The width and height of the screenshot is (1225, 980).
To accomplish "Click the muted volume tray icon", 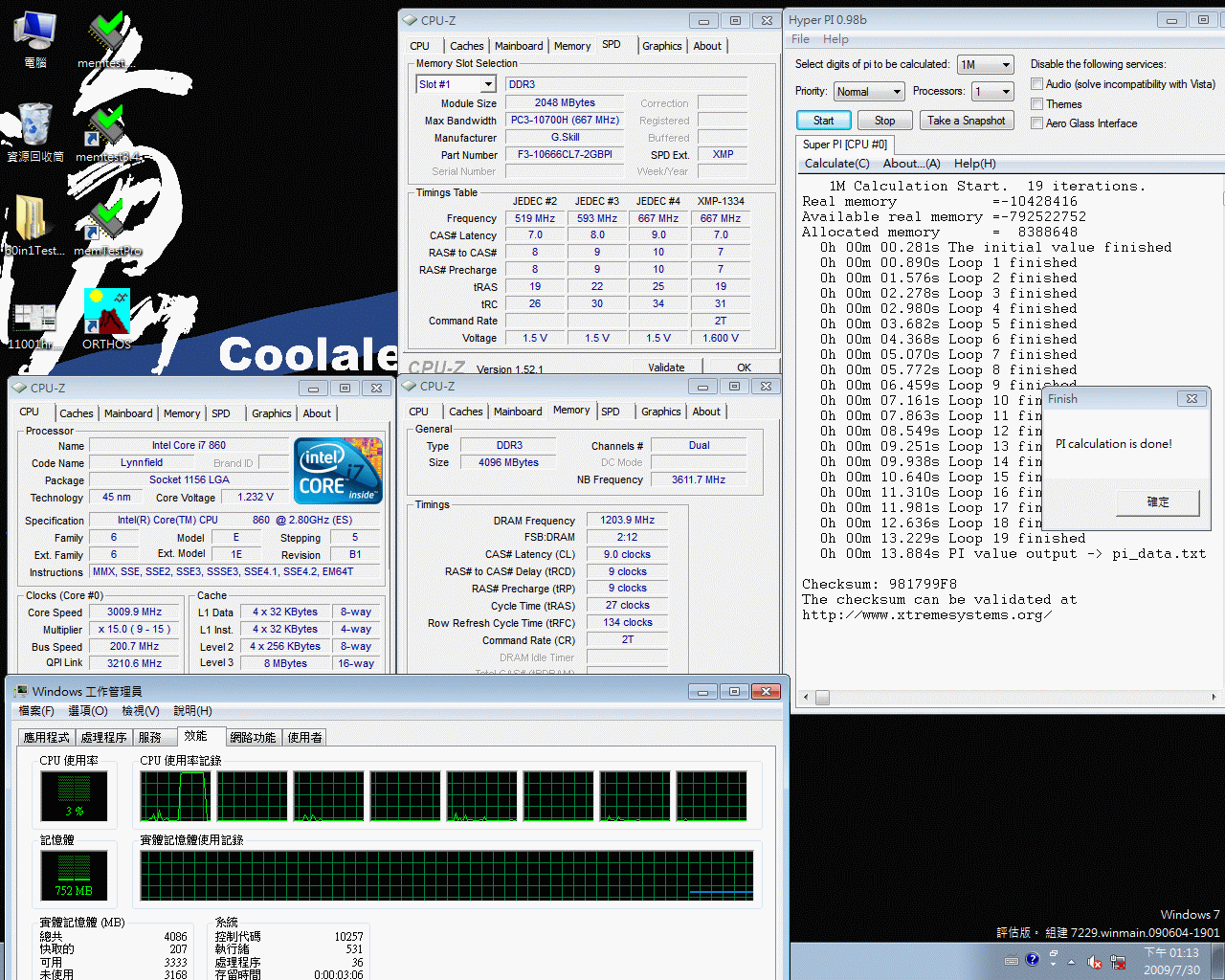I will click(1094, 962).
